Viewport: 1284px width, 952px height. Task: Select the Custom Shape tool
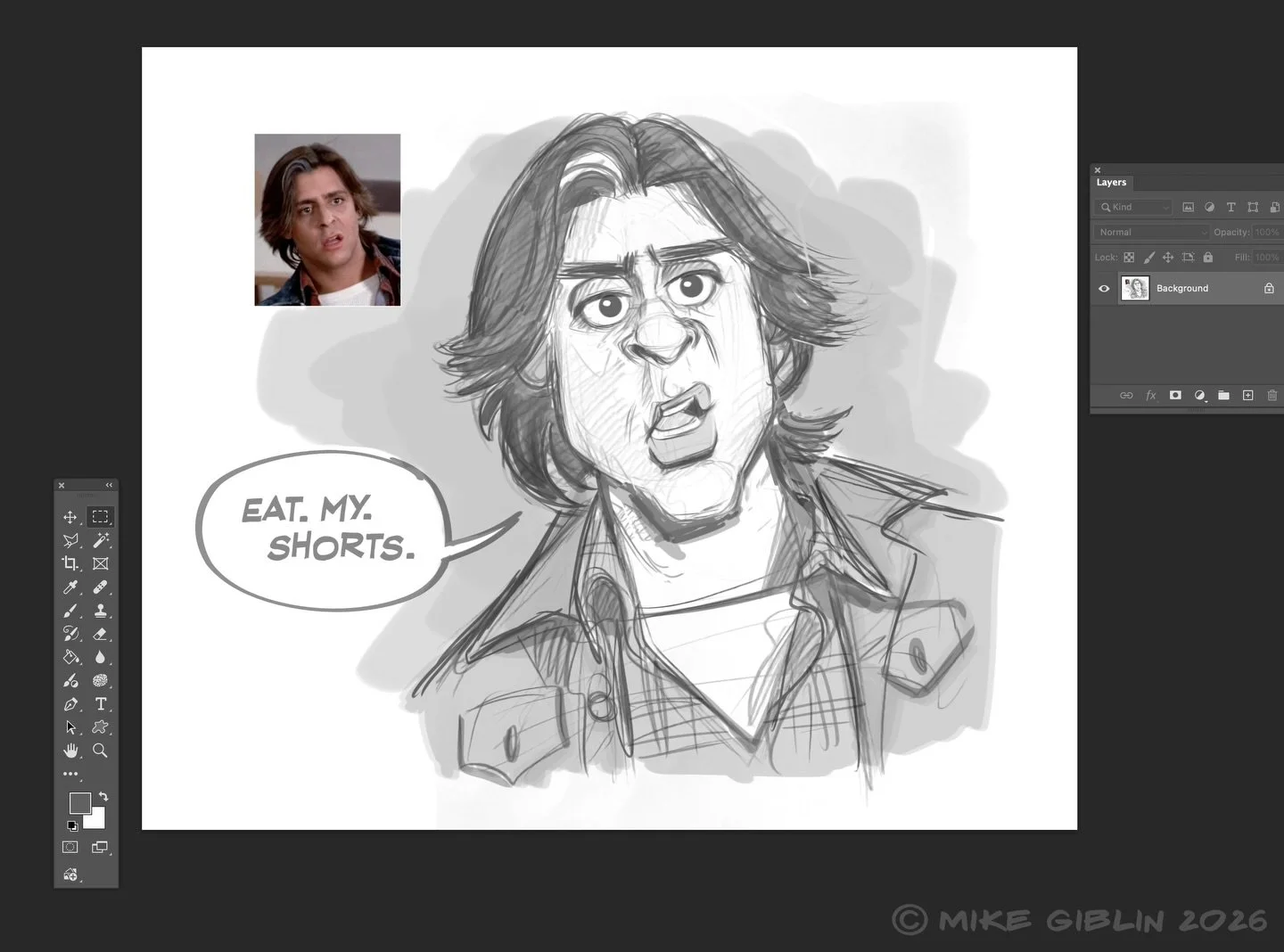[100, 727]
